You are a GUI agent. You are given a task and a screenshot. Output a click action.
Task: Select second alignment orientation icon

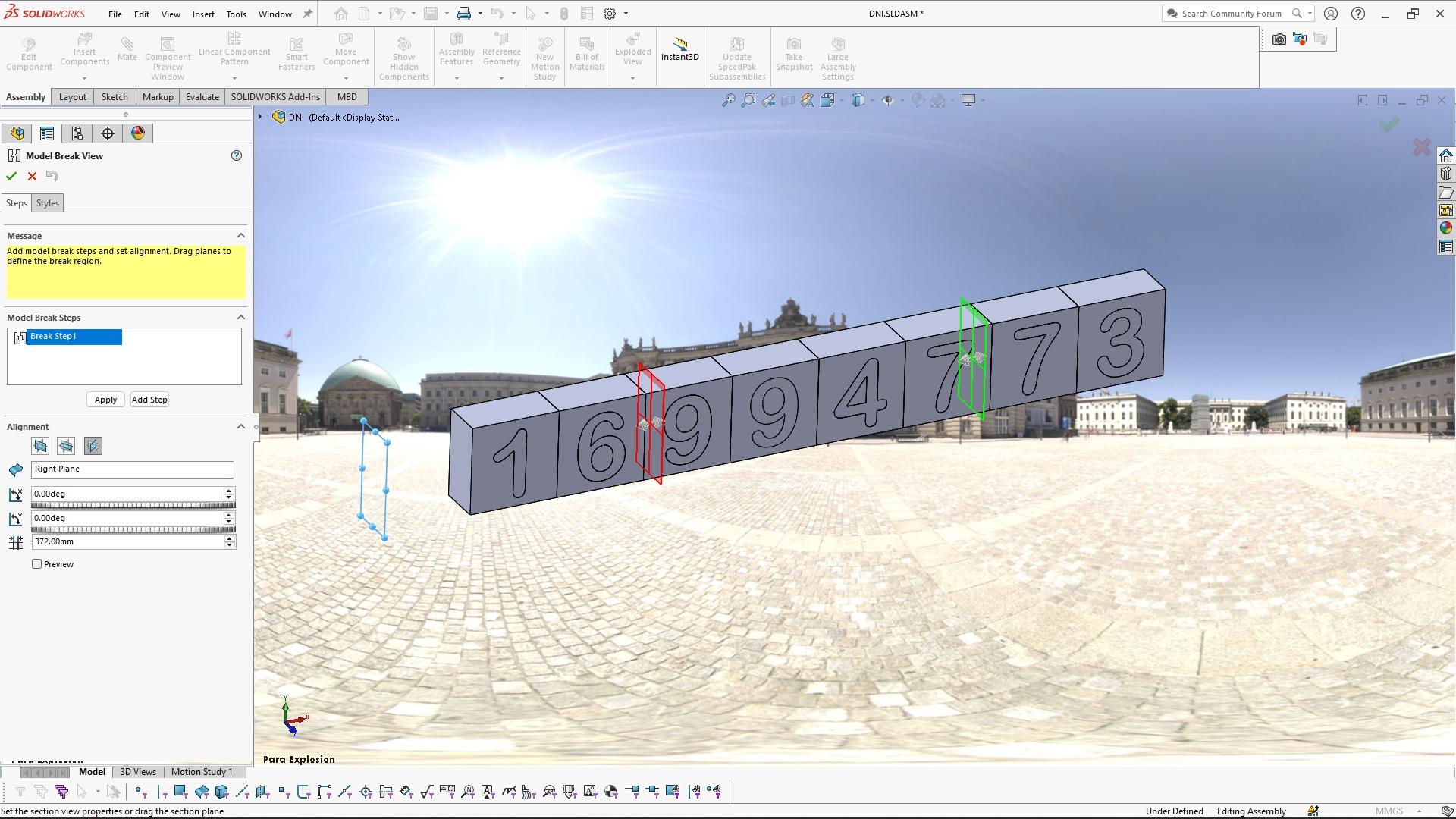coord(67,446)
